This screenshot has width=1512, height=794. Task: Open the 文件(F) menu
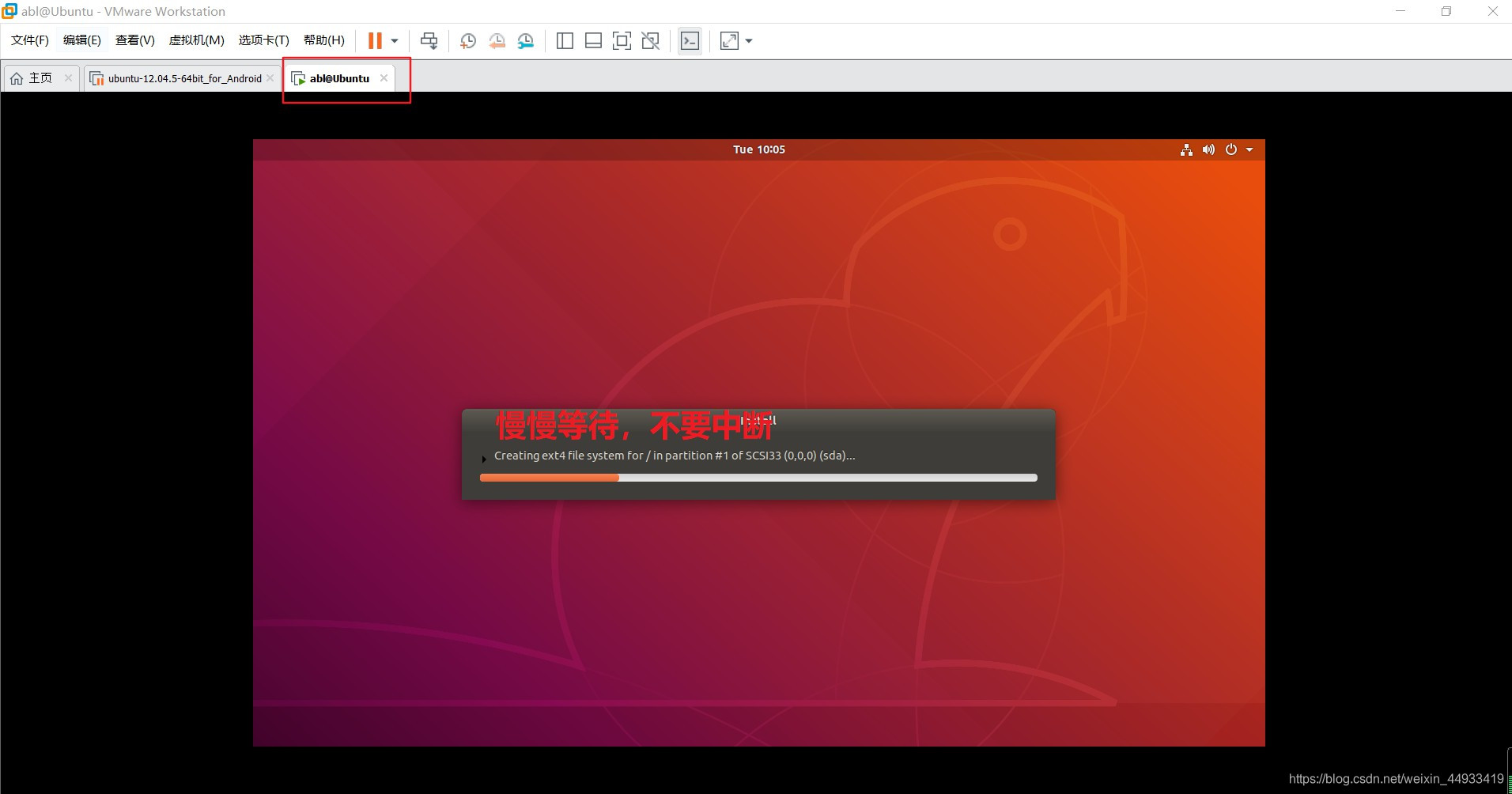[x=30, y=40]
